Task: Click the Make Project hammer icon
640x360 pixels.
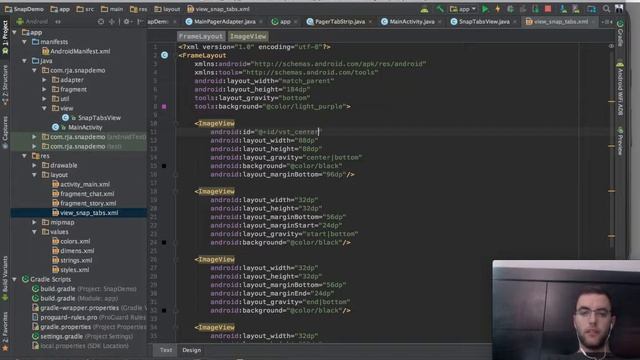Action: tap(440, 9)
